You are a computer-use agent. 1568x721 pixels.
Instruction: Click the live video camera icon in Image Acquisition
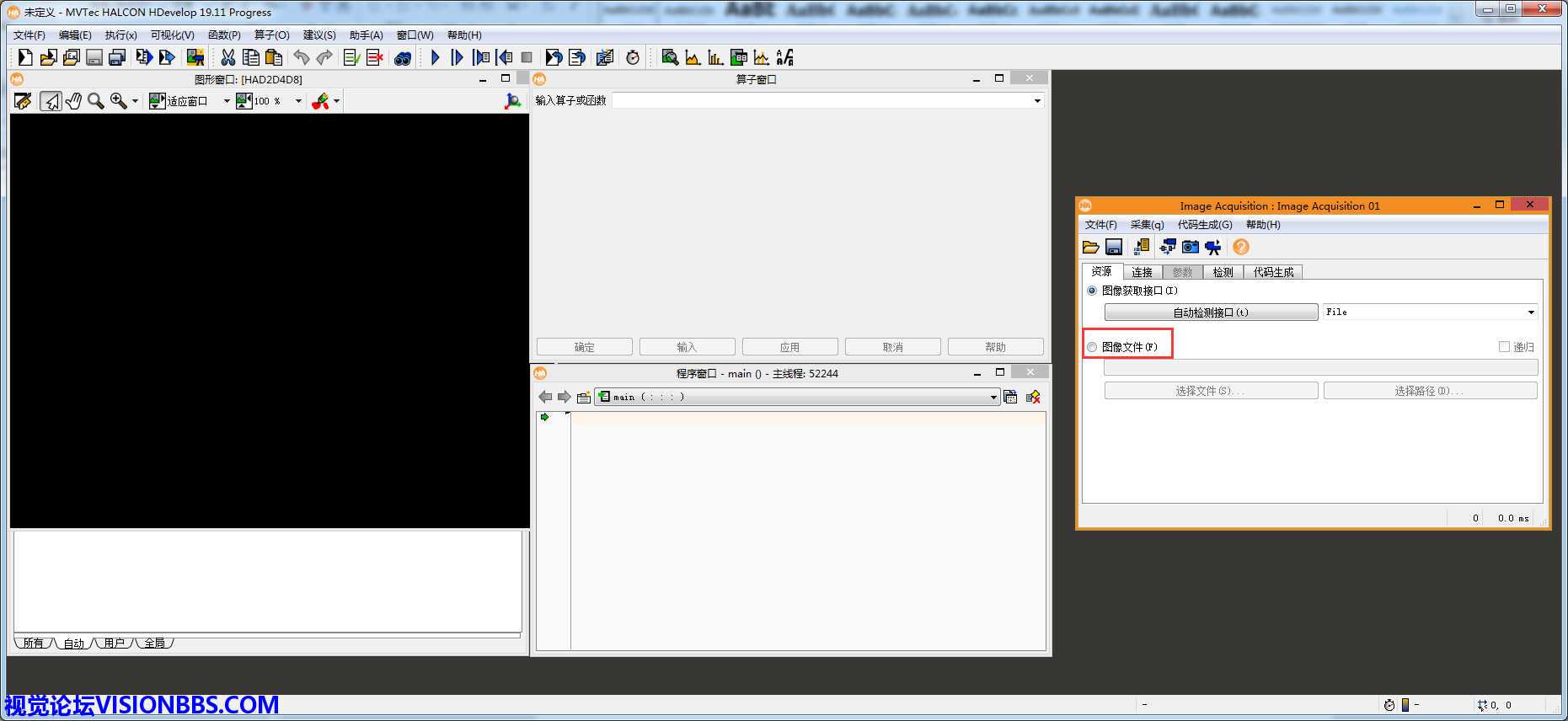point(1212,247)
